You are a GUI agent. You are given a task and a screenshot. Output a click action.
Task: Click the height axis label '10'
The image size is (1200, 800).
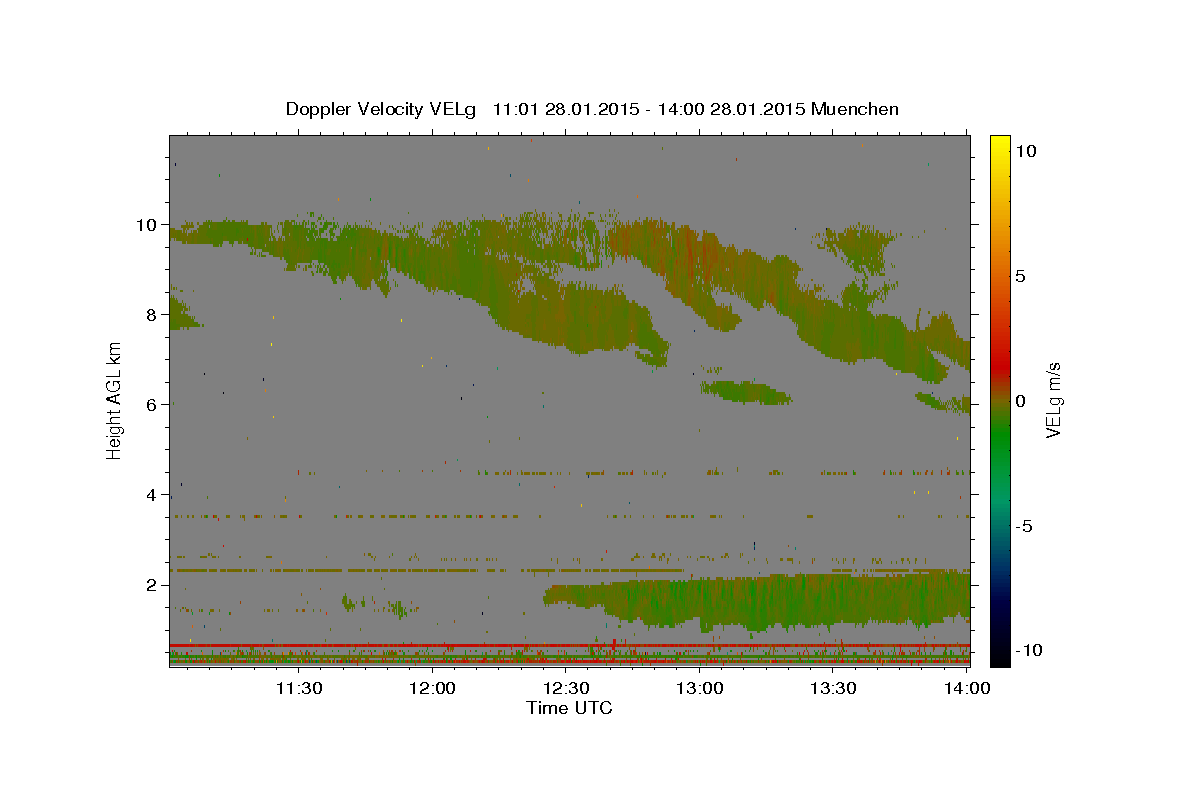(x=149, y=224)
